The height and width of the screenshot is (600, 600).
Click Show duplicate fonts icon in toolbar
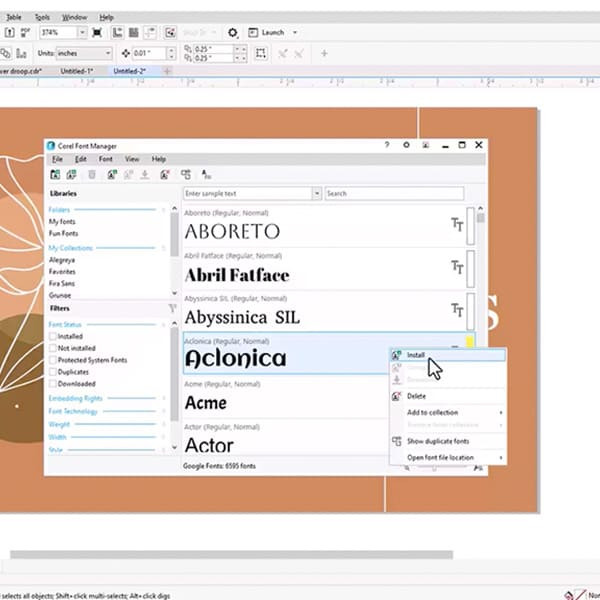(x=186, y=175)
